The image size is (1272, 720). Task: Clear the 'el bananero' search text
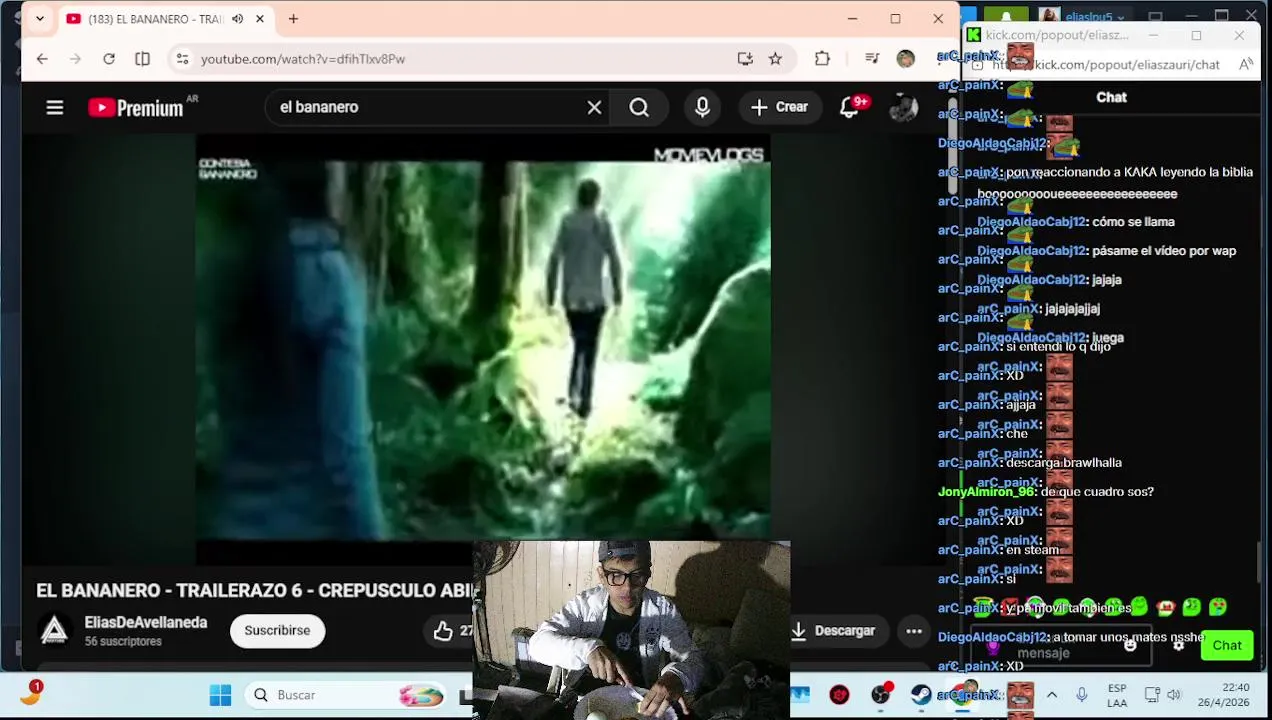(594, 107)
